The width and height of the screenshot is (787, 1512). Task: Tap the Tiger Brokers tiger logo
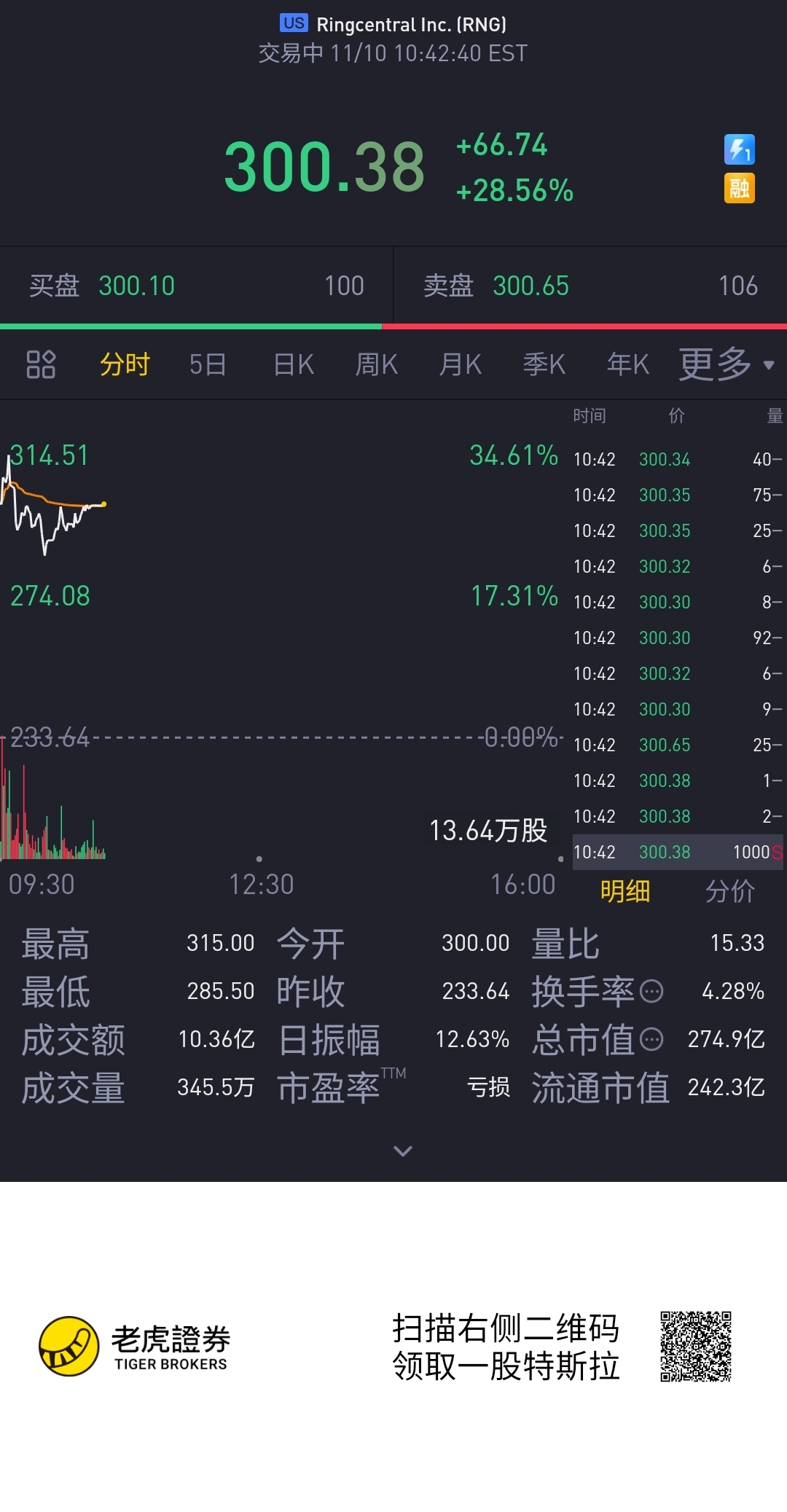click(x=68, y=1346)
